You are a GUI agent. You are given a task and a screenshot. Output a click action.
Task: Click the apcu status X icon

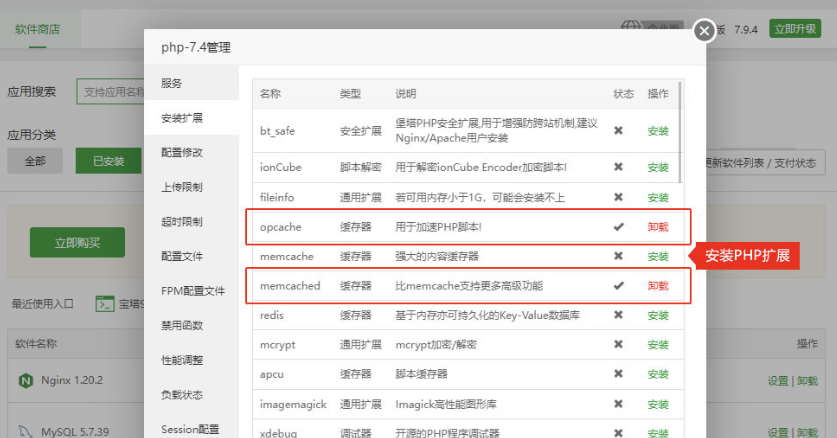[618, 373]
